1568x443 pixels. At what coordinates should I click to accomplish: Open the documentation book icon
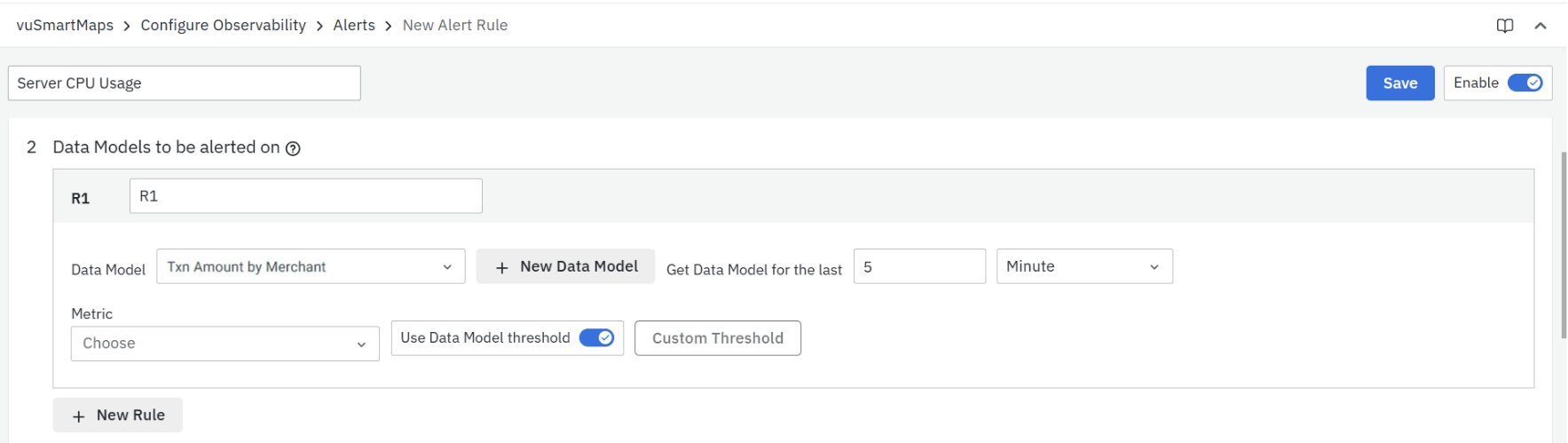click(x=1504, y=26)
